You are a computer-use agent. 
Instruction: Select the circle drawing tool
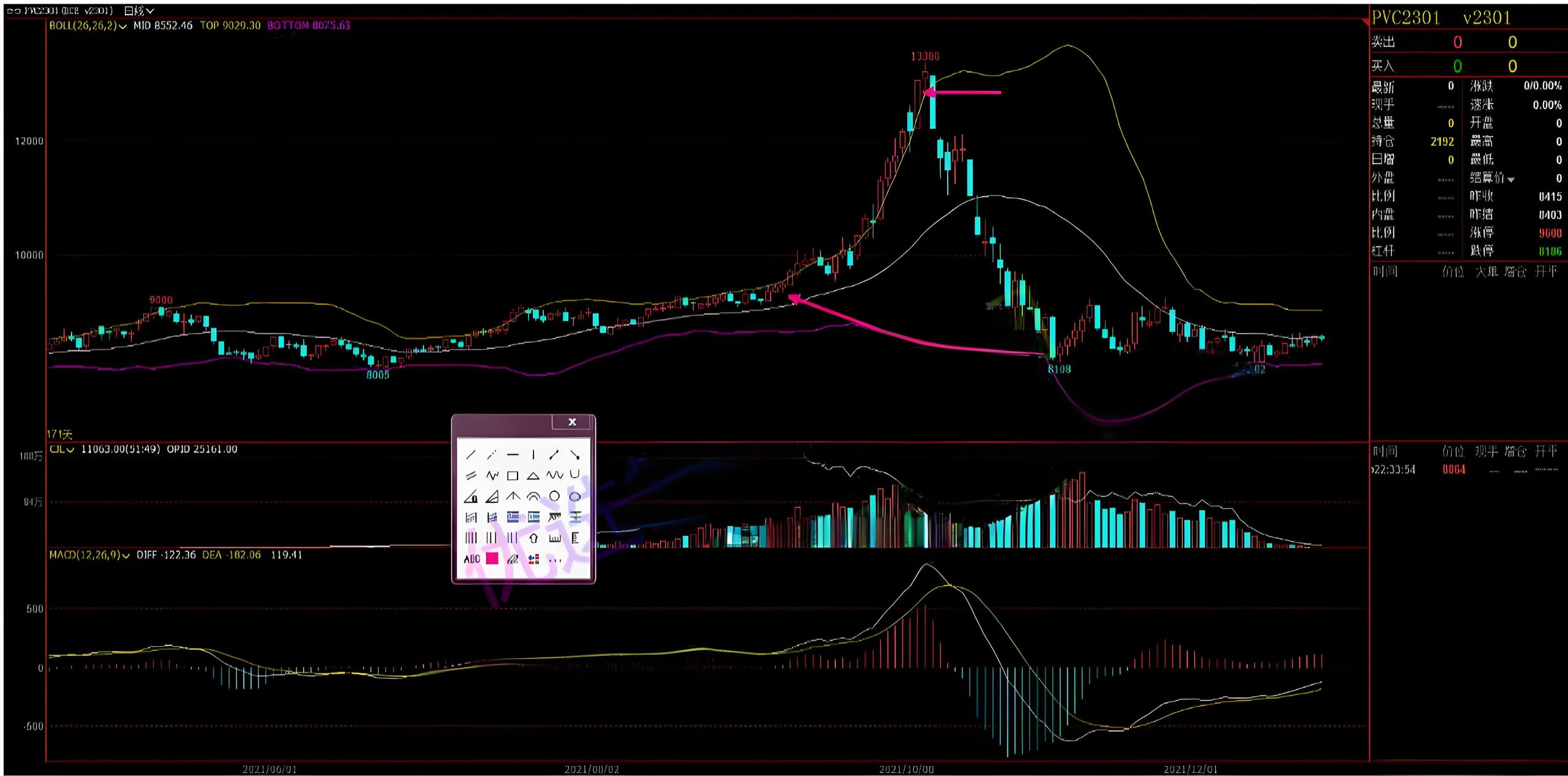pos(554,496)
